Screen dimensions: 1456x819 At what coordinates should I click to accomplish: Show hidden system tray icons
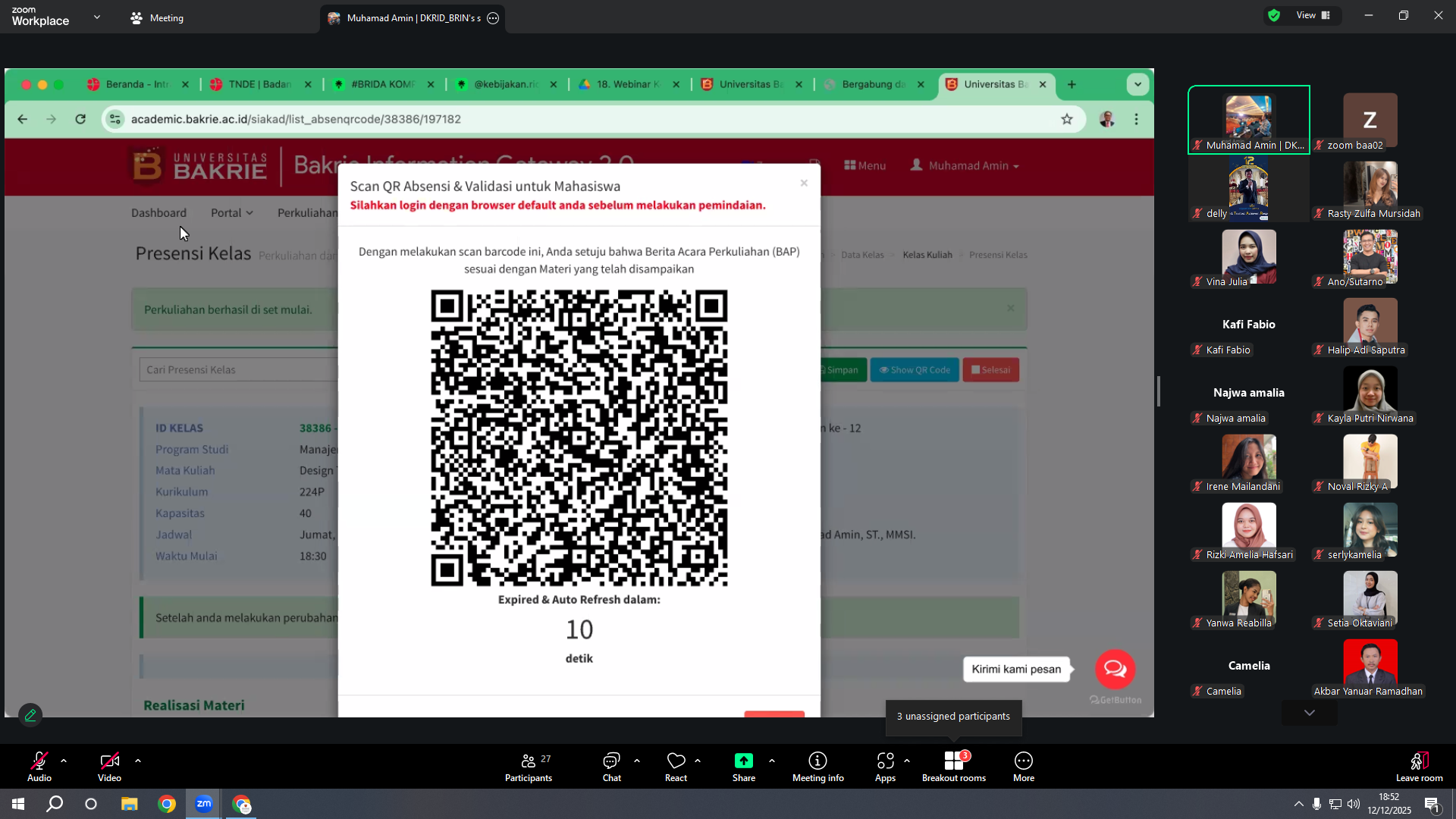click(x=1299, y=804)
